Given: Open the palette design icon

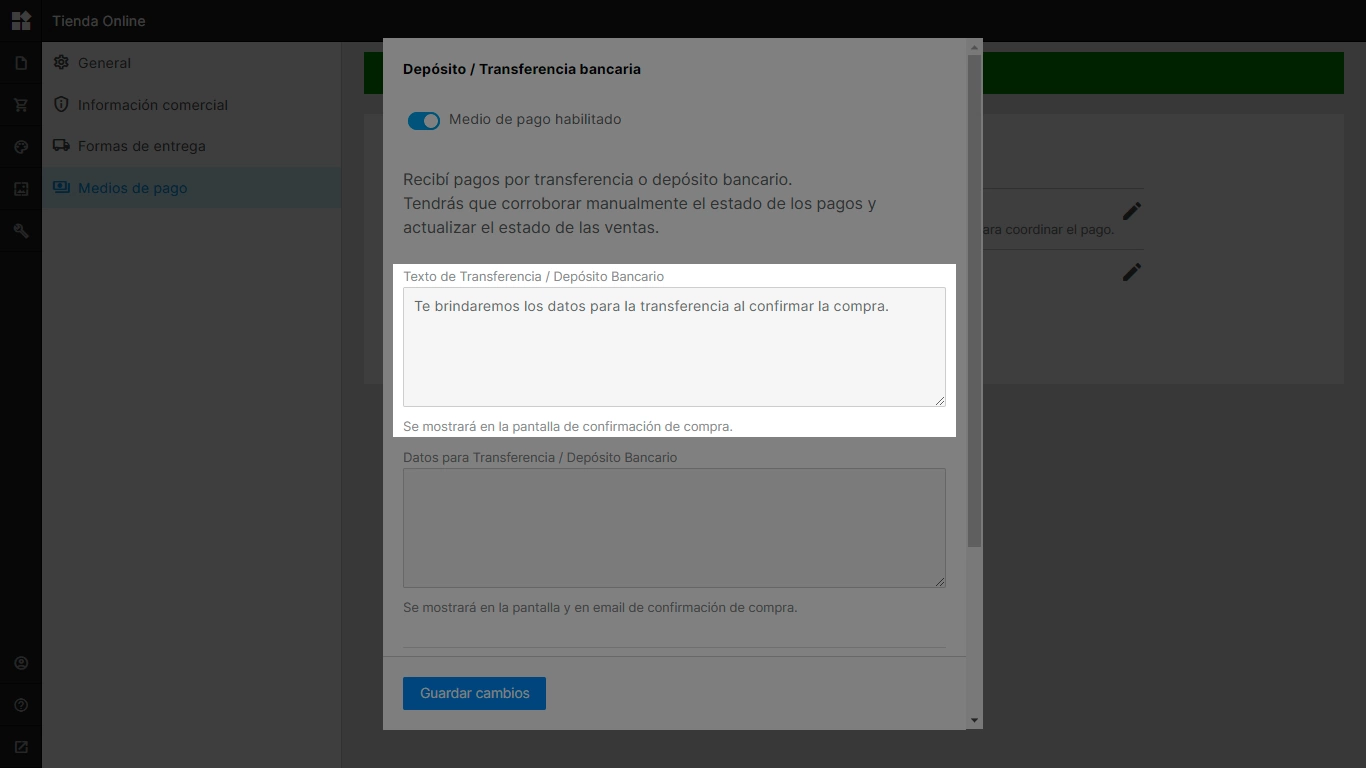Looking at the screenshot, I should (21, 147).
